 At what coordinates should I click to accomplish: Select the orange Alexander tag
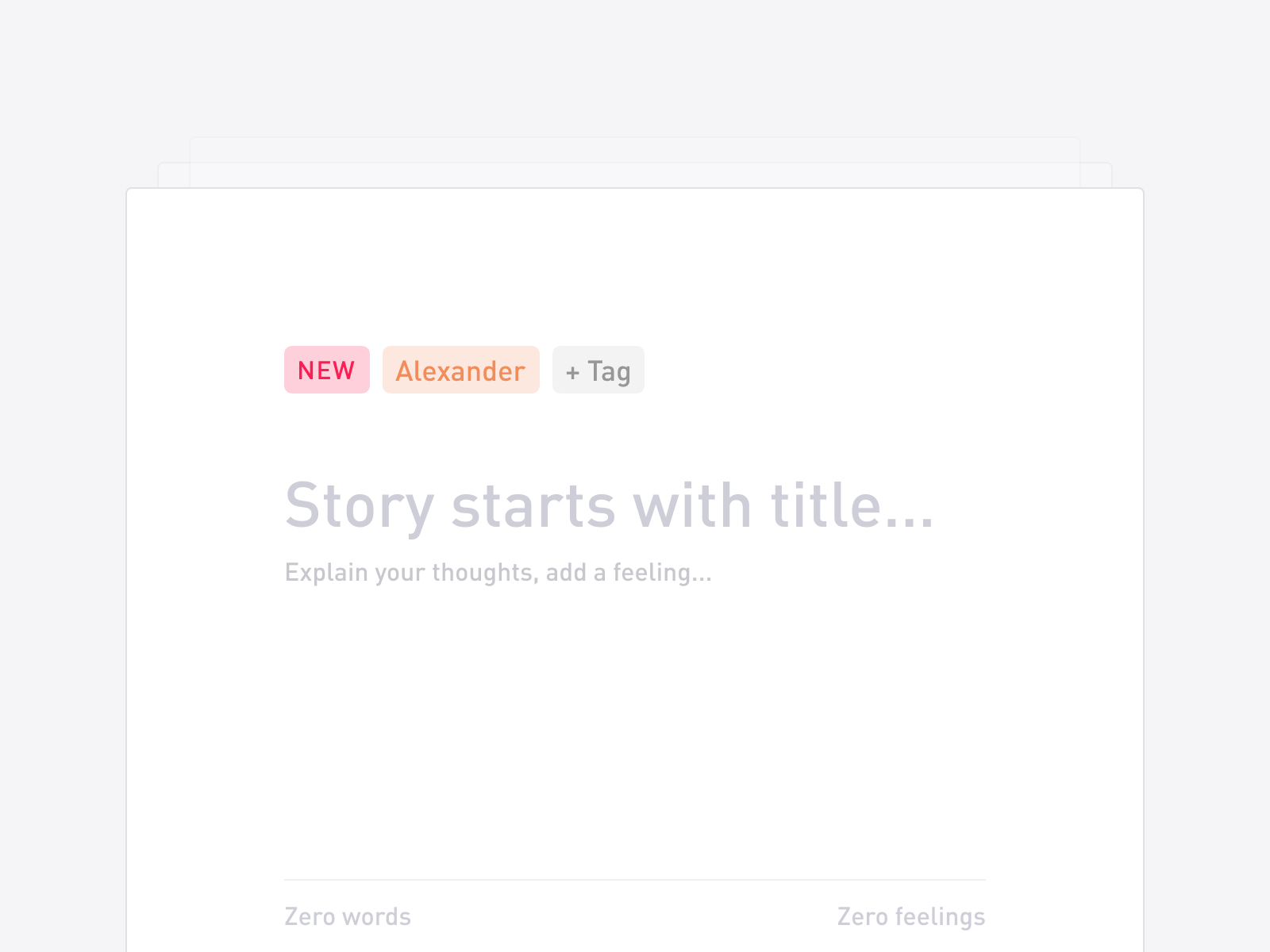point(460,370)
